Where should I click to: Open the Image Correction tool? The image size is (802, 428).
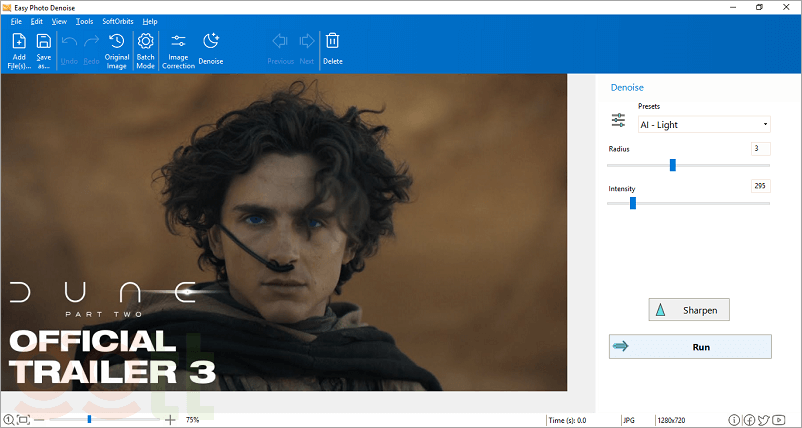(x=178, y=48)
